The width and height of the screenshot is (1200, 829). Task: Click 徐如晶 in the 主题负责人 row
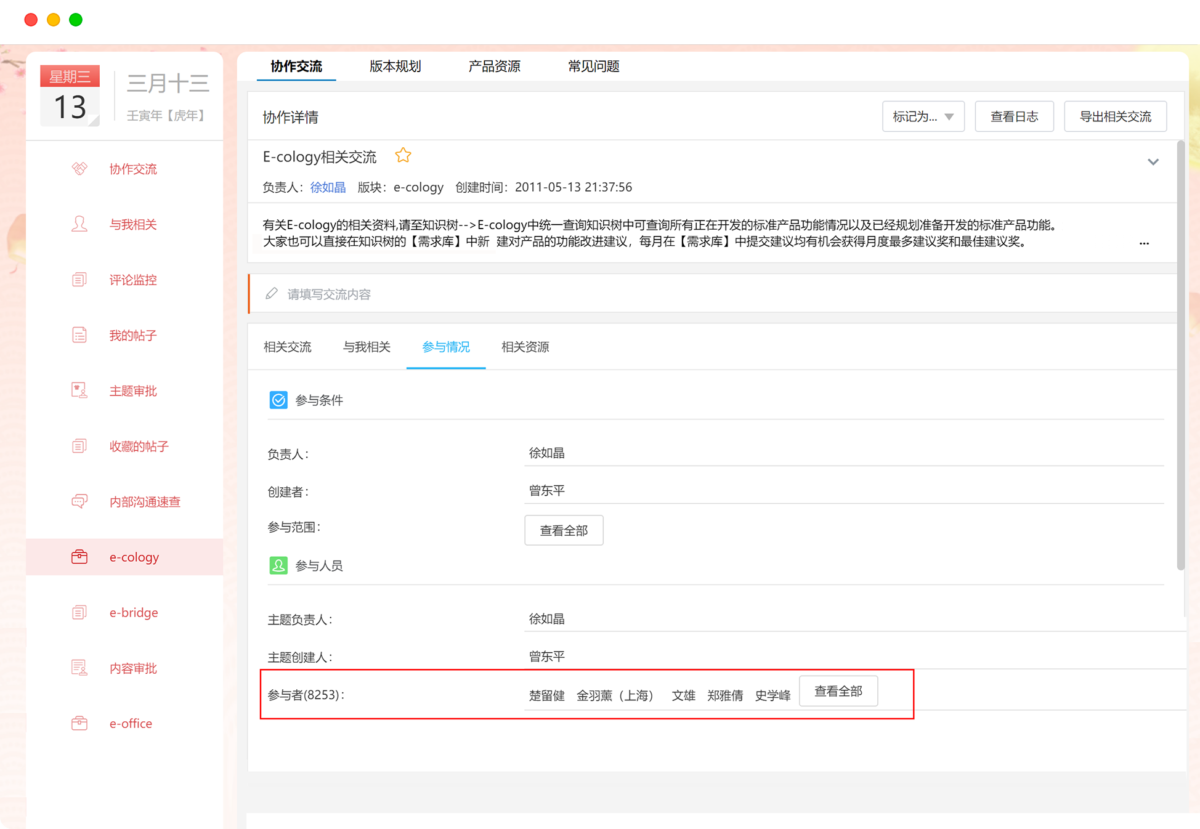click(547, 619)
